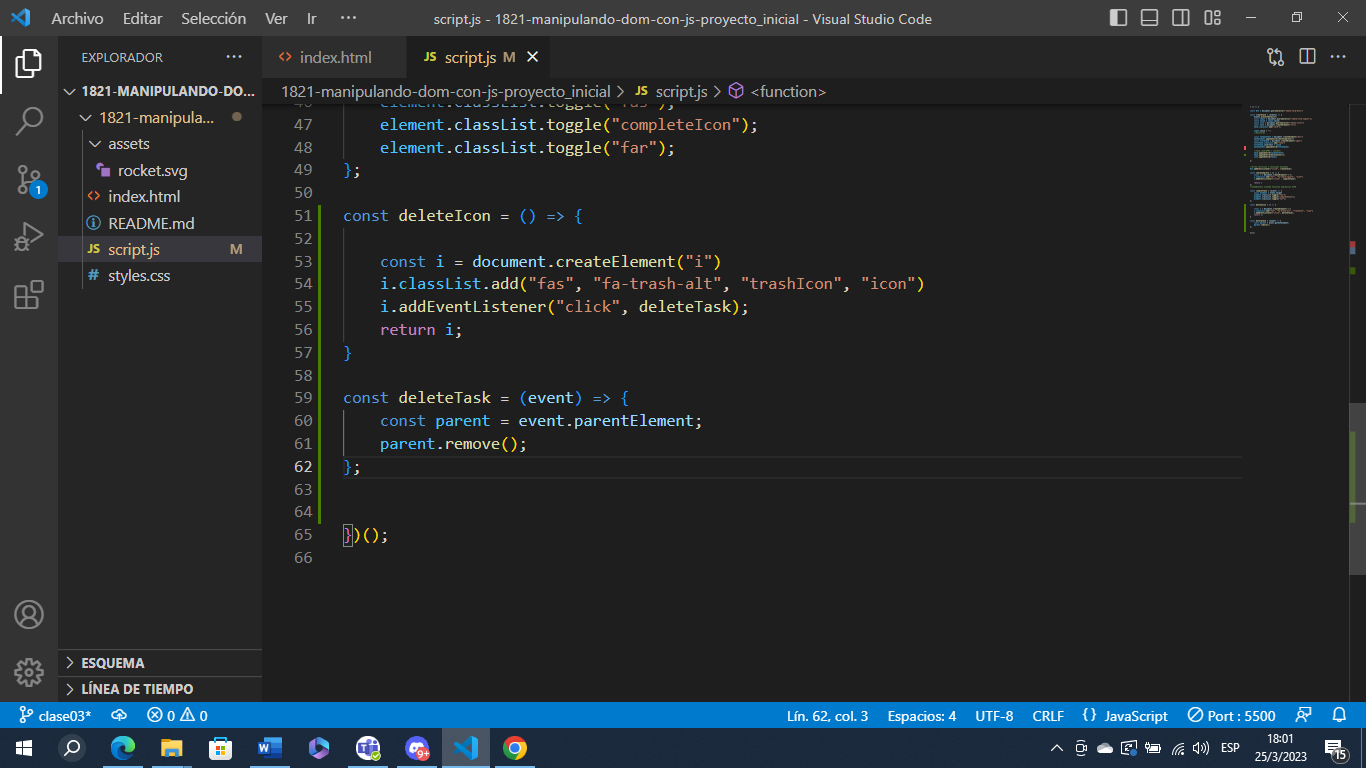The image size is (1366, 768).
Task: Click Lín. 62, col. 3 to go to line
Action: 827,716
